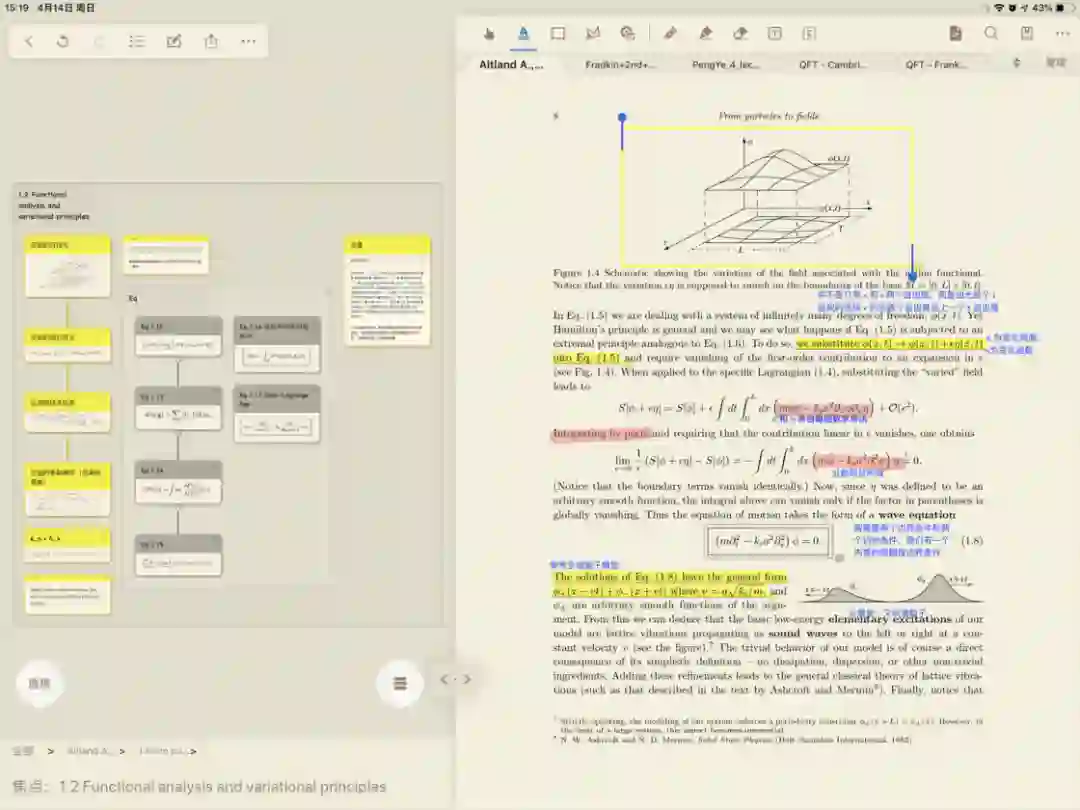Select the rectangle excerpt tool

[558, 33]
